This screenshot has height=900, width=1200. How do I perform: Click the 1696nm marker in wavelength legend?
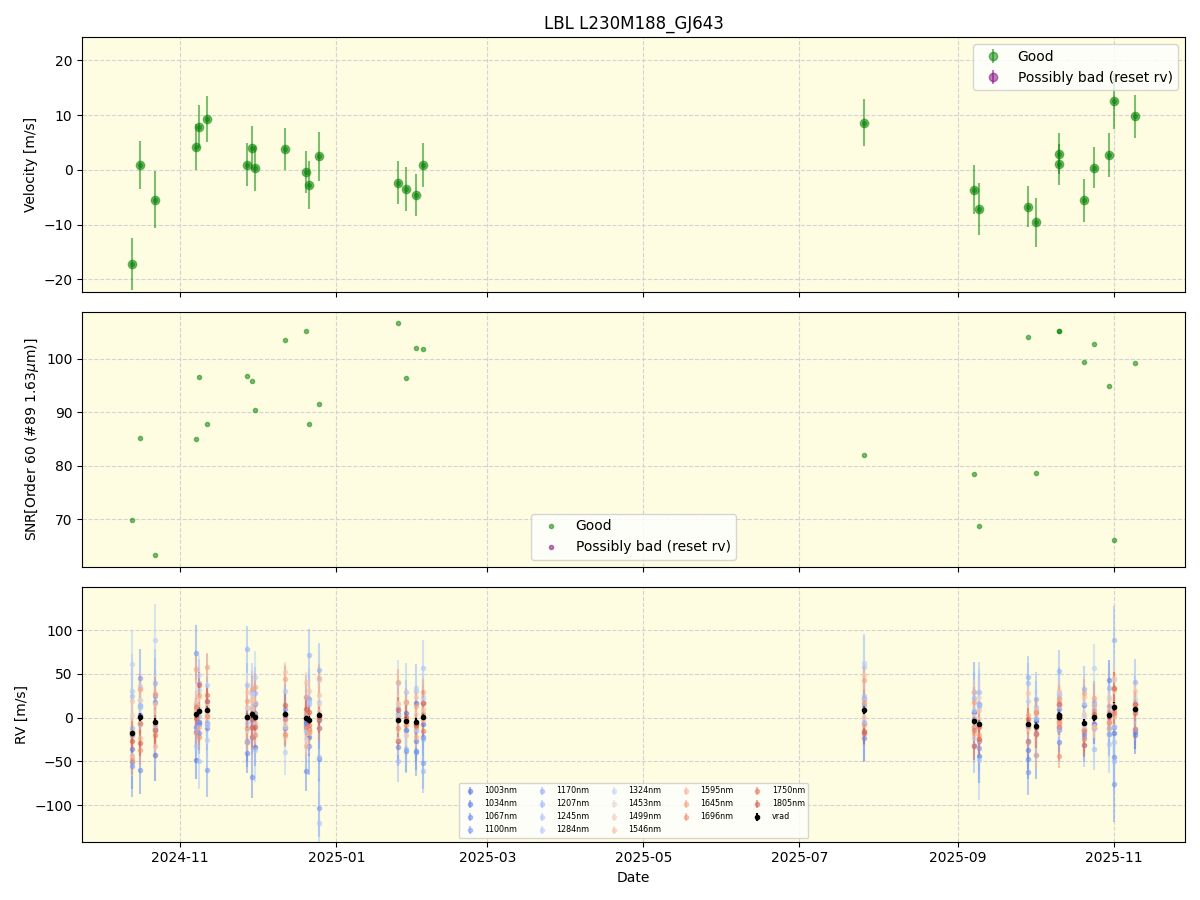[686, 817]
